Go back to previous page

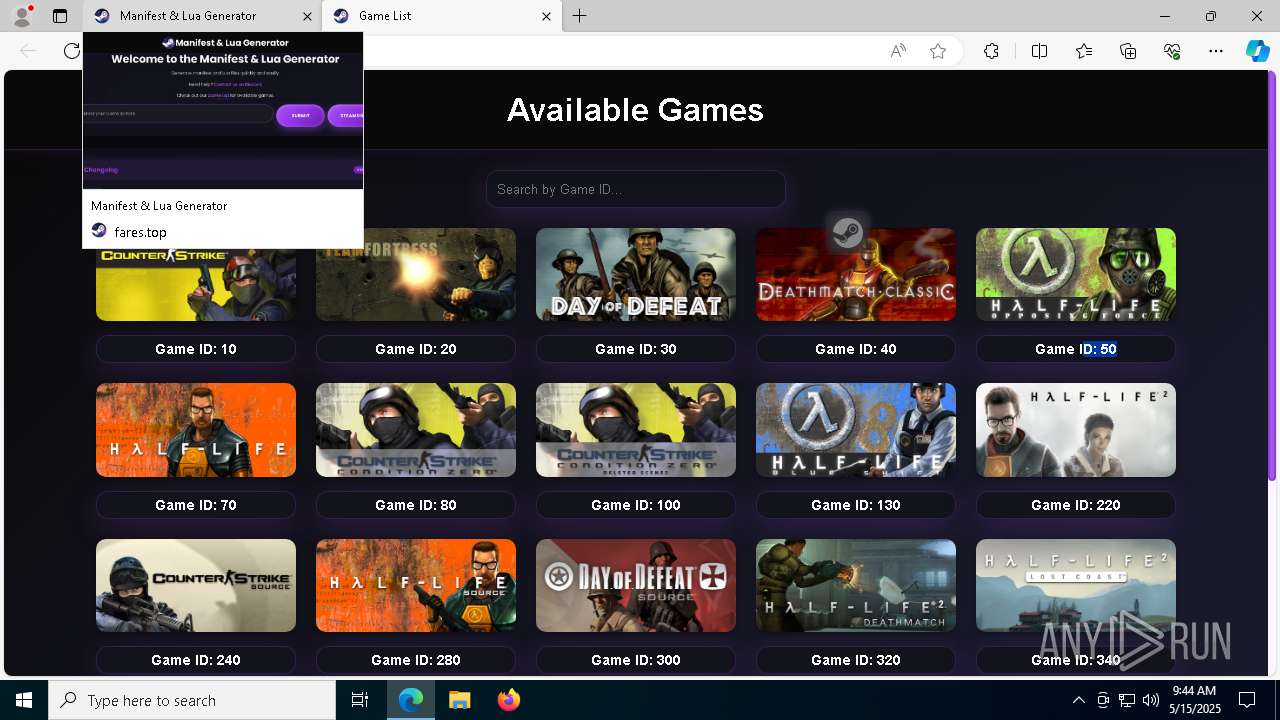pyautogui.click(x=28, y=51)
